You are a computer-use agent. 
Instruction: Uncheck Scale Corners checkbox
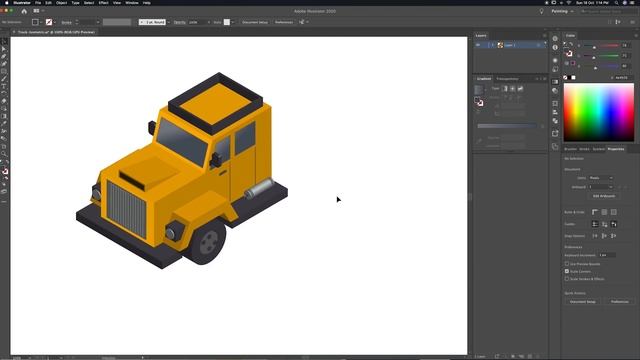567,271
